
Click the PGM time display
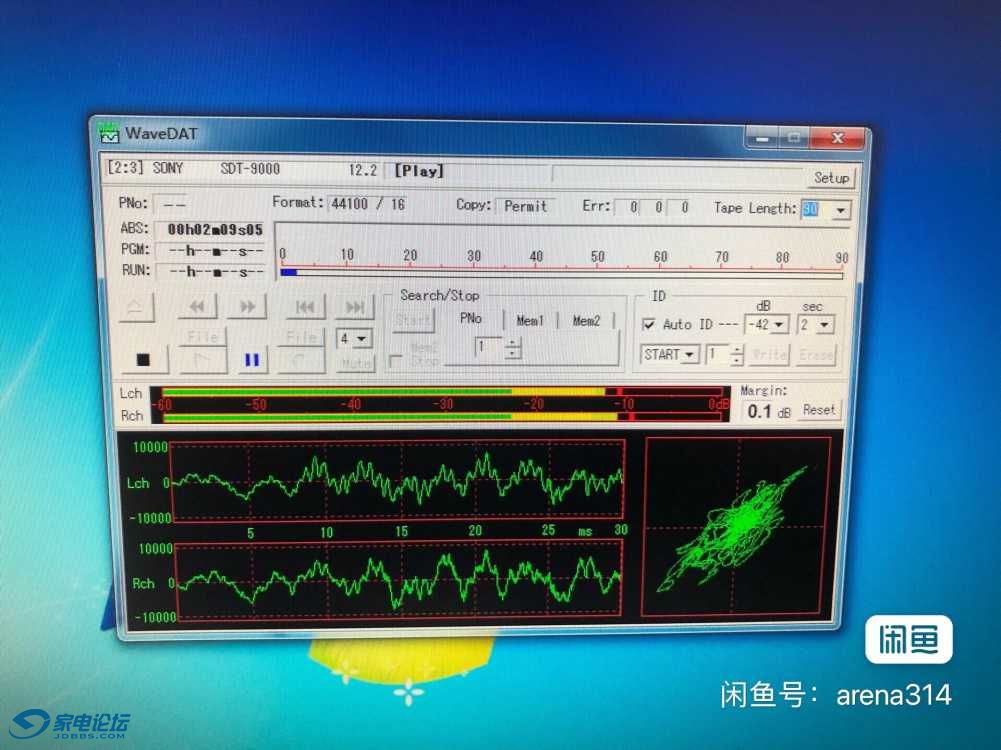[211, 251]
